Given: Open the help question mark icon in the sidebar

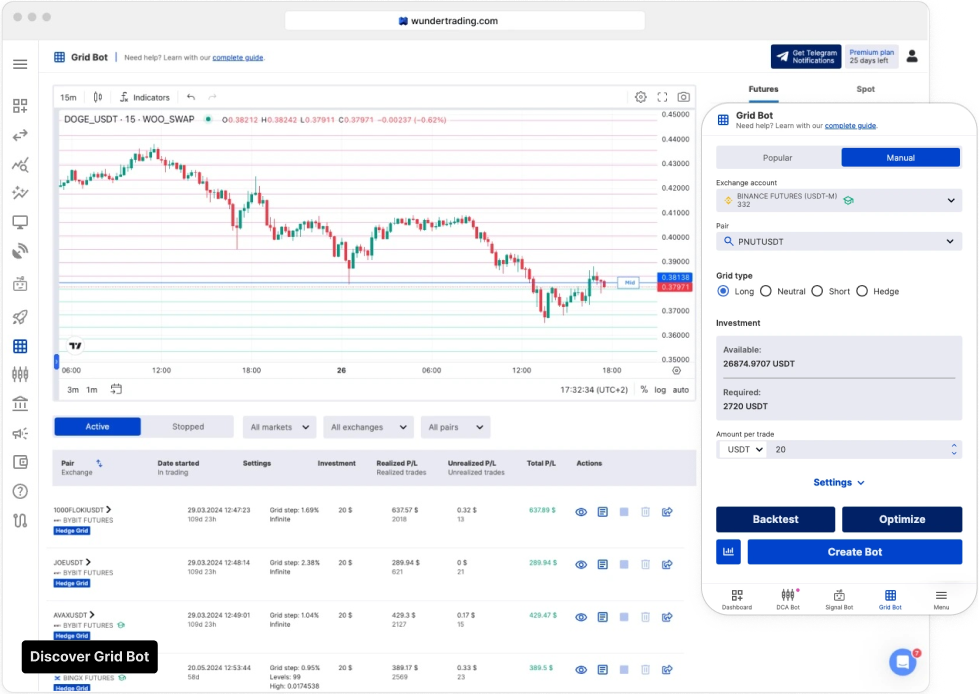Looking at the screenshot, I should [20, 491].
